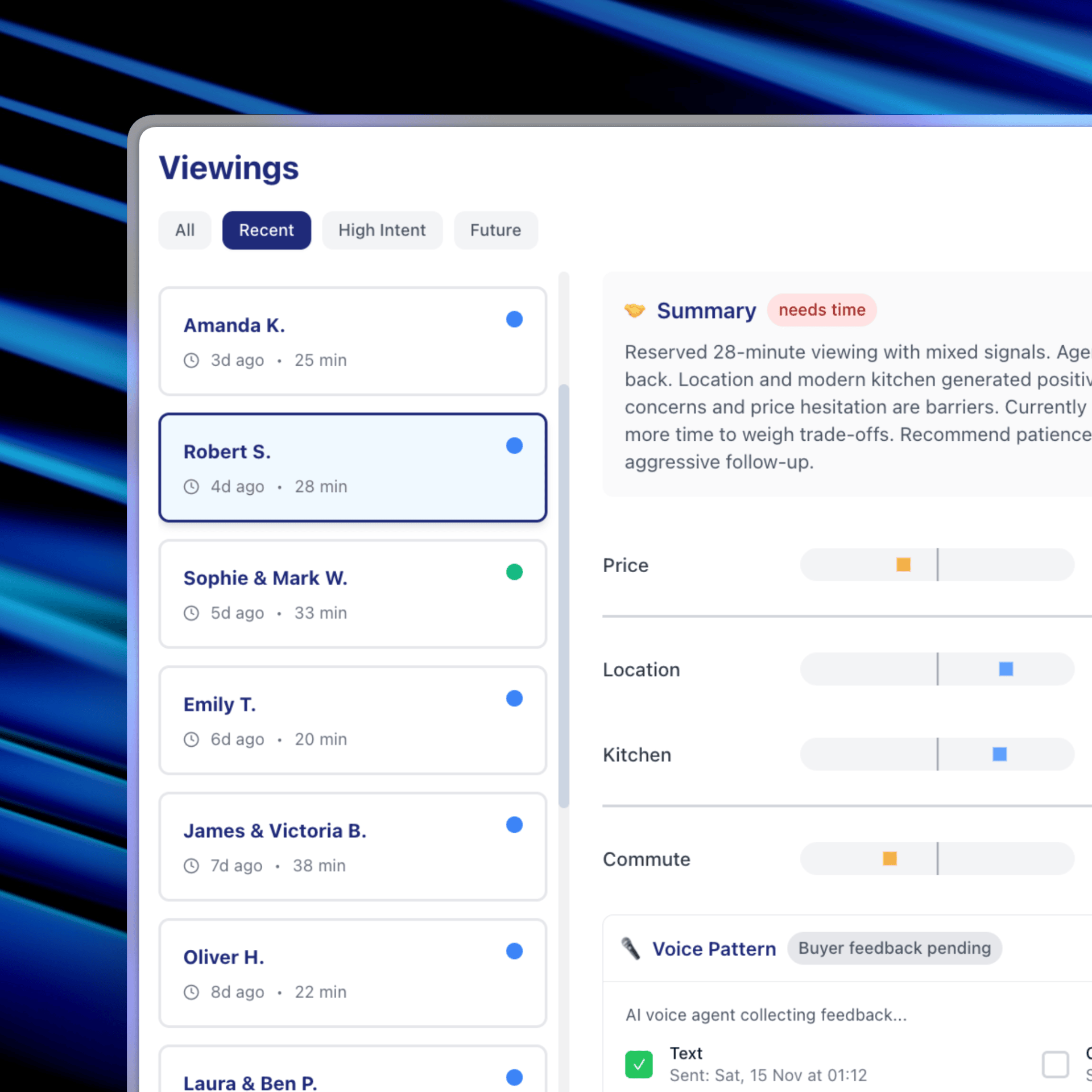1092x1092 pixels.
Task: Click the handshake icon beside Summary
Action: click(x=635, y=311)
